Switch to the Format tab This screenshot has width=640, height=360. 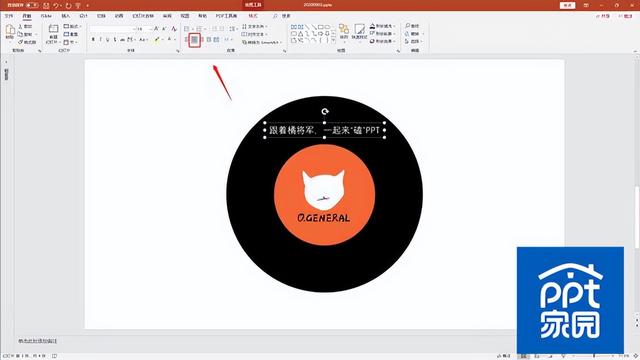coord(253,16)
